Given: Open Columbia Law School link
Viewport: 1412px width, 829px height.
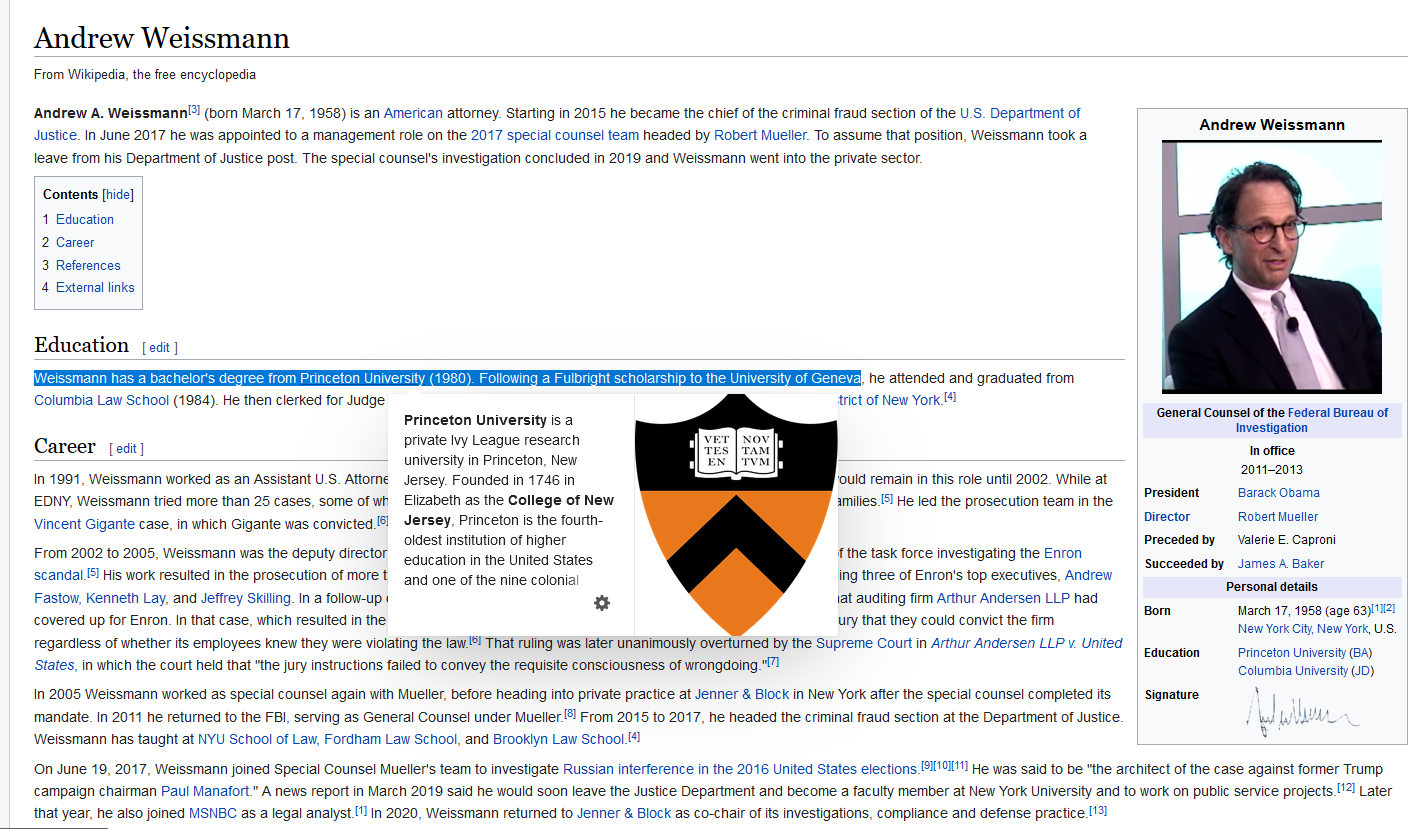Looking at the screenshot, I should tap(101, 400).
